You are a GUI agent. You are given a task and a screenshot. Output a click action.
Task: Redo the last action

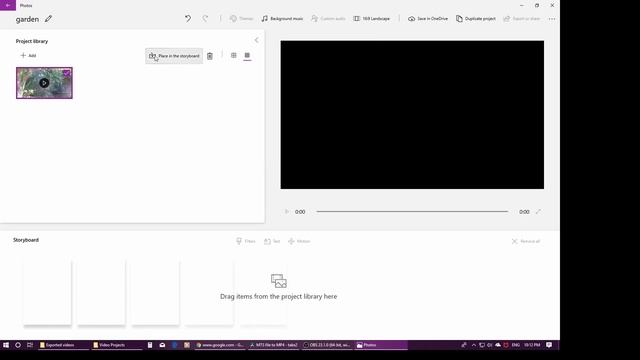(205, 18)
